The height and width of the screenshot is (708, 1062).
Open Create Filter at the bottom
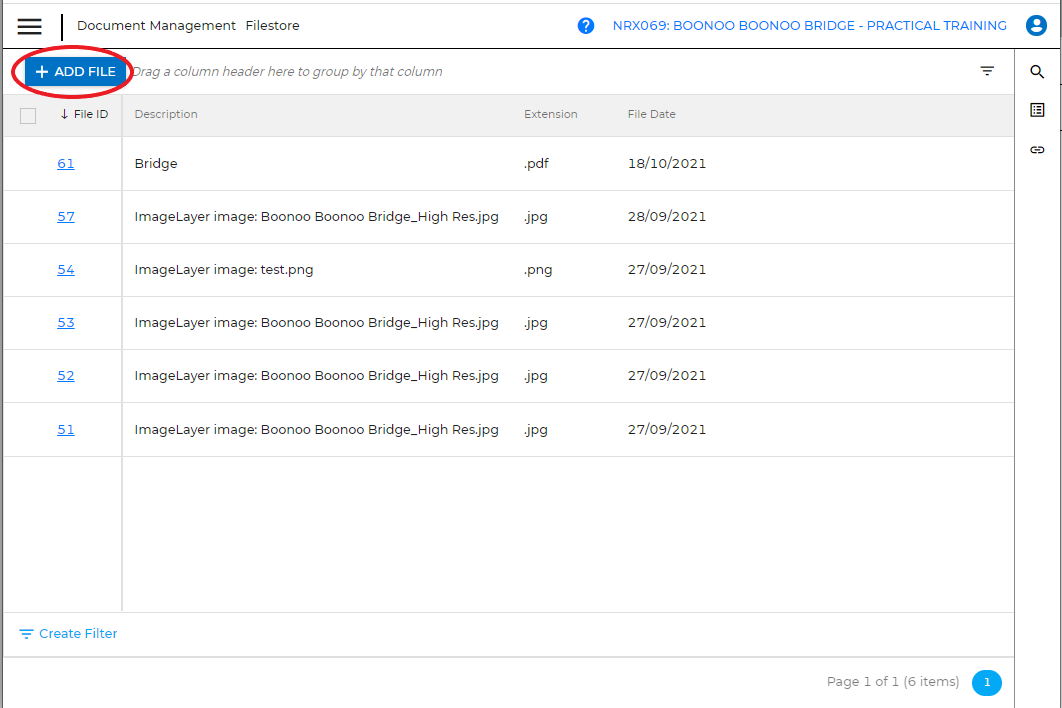67,633
